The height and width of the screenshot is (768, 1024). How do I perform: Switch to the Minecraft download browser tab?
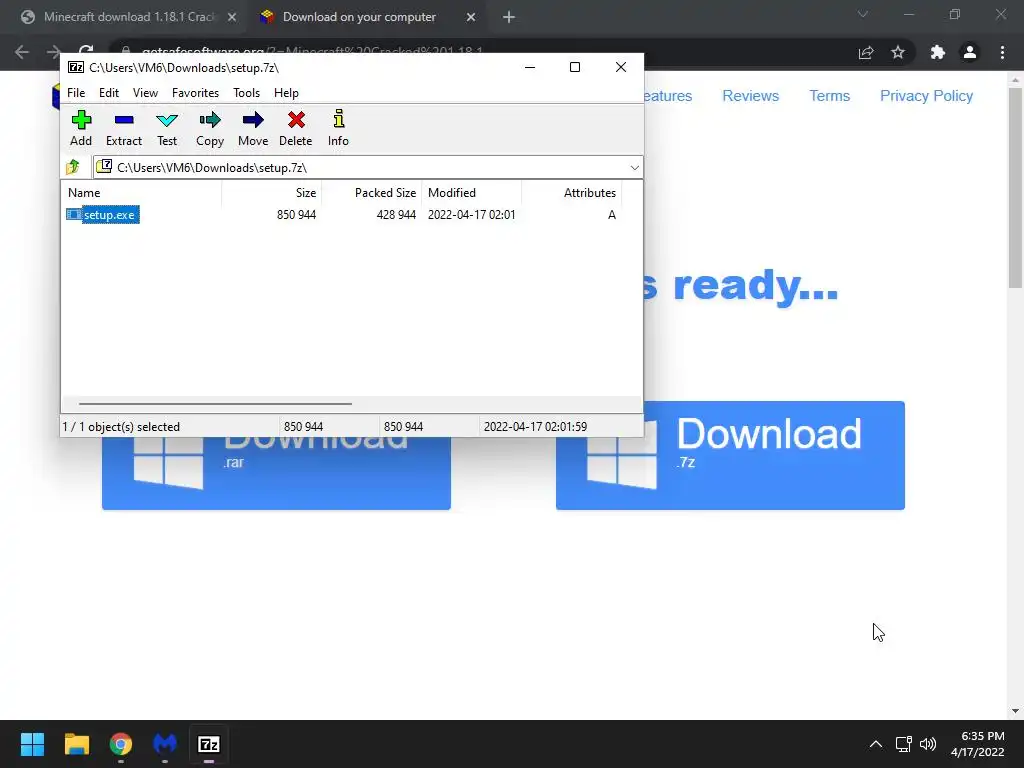(128, 17)
